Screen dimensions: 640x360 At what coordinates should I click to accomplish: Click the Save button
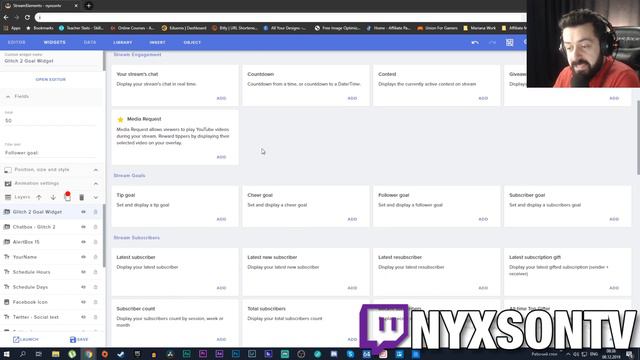79,340
